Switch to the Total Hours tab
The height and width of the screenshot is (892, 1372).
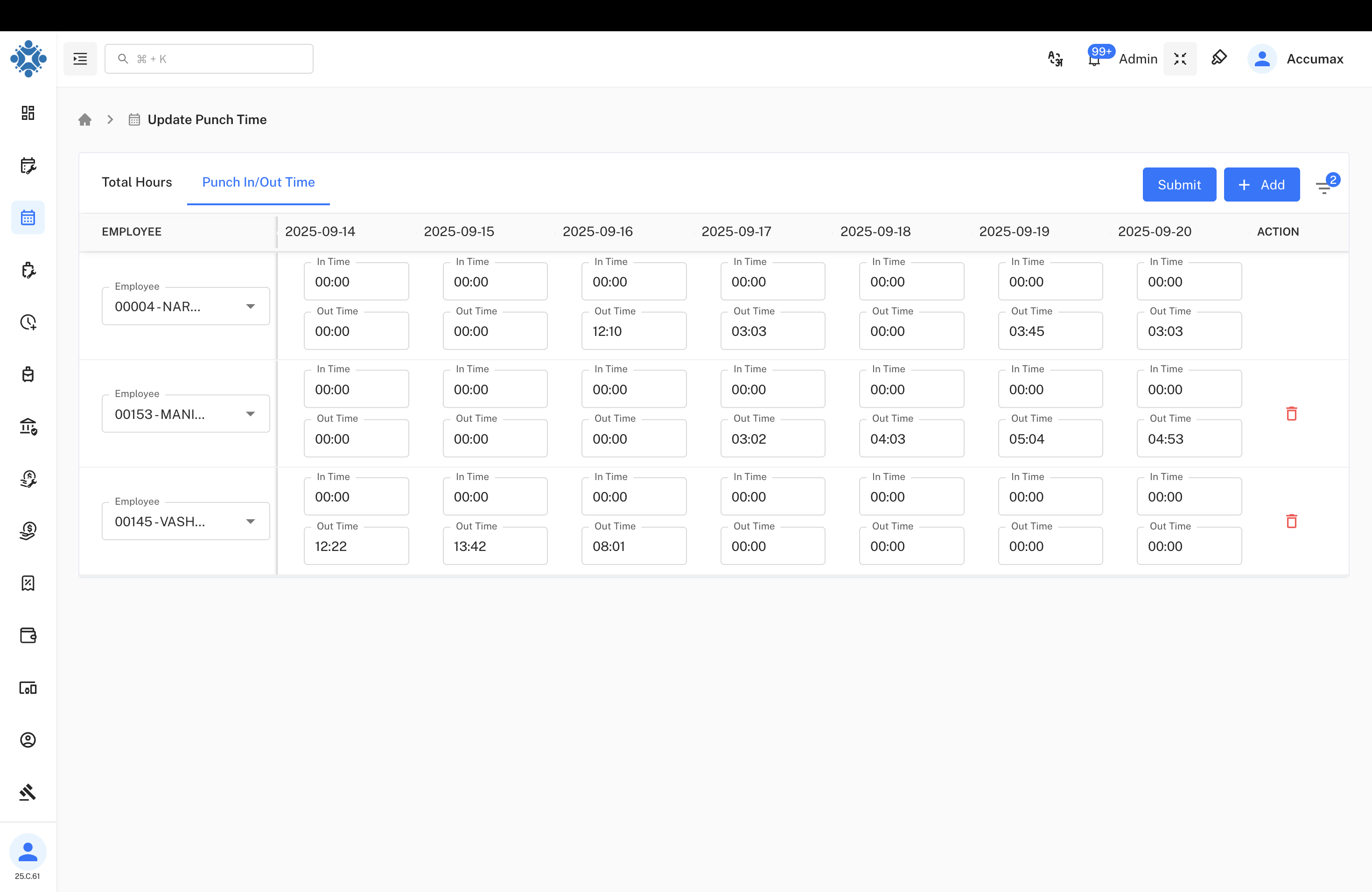pyautogui.click(x=137, y=182)
